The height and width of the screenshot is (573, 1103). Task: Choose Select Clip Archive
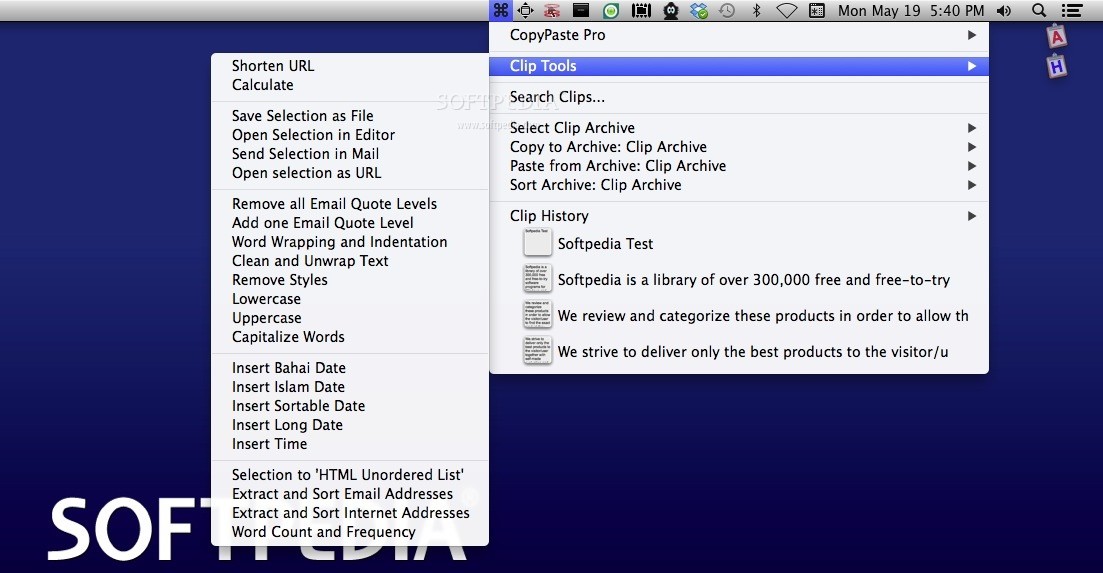[x=739, y=128]
